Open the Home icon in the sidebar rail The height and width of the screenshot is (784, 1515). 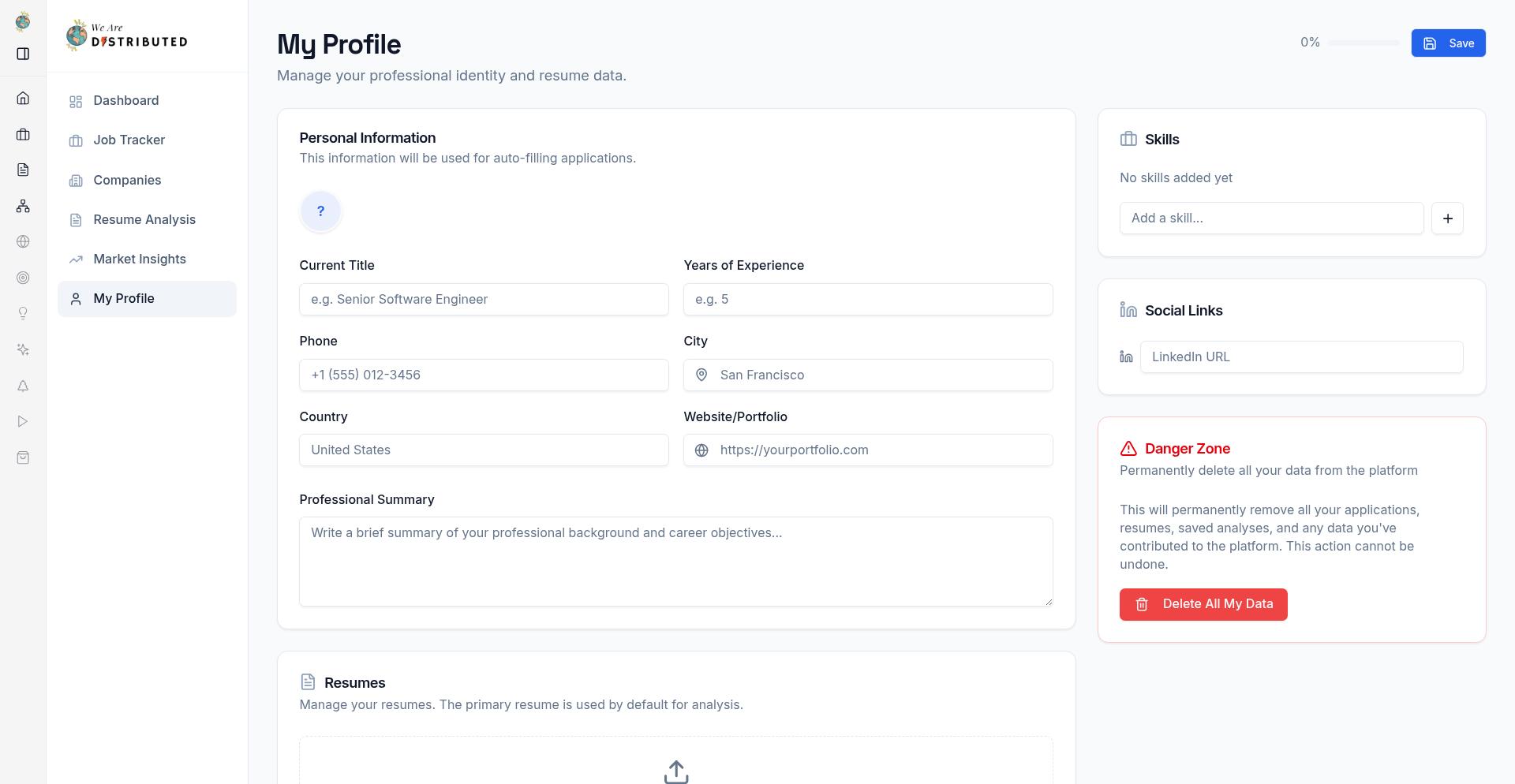[23, 98]
